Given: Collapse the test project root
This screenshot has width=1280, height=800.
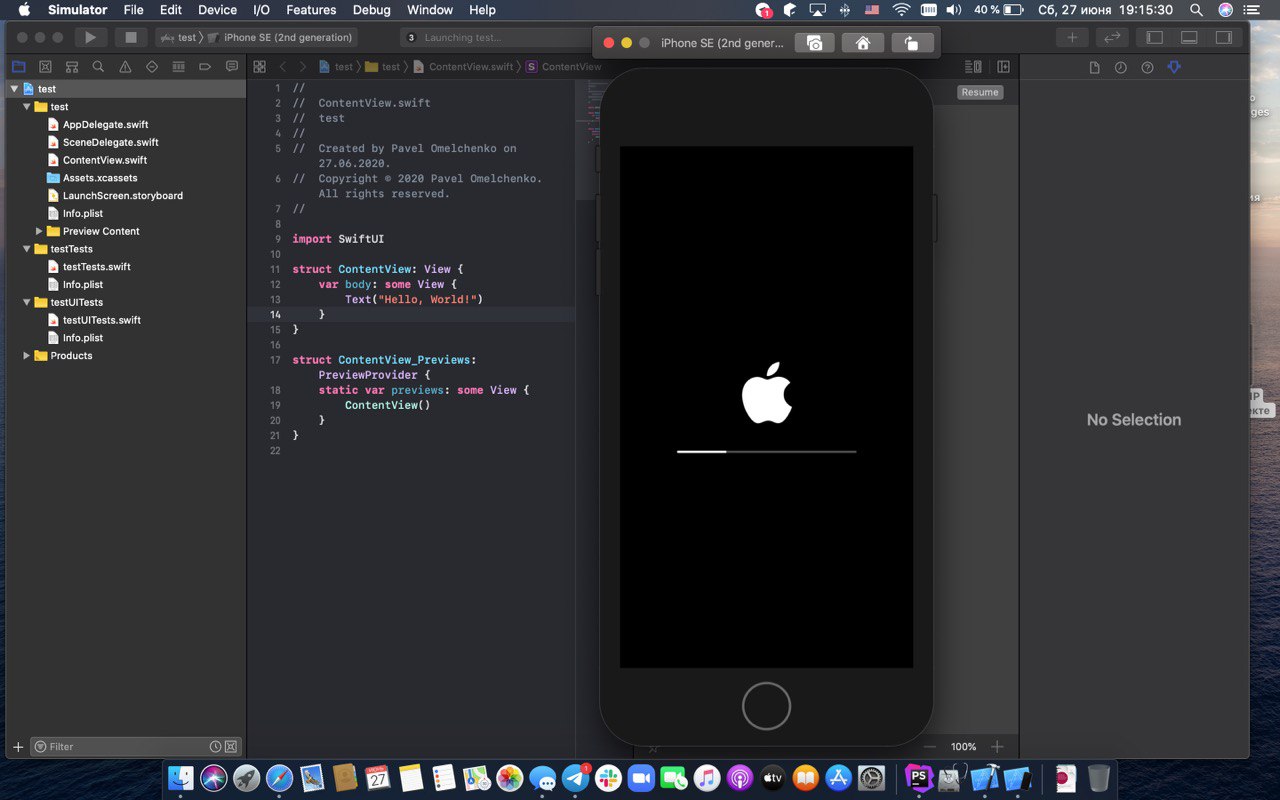Looking at the screenshot, I should pyautogui.click(x=14, y=89).
